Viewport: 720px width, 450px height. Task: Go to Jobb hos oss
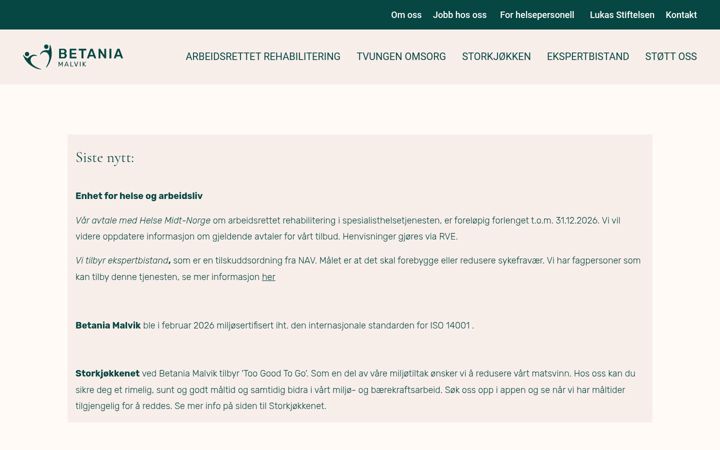click(x=460, y=15)
